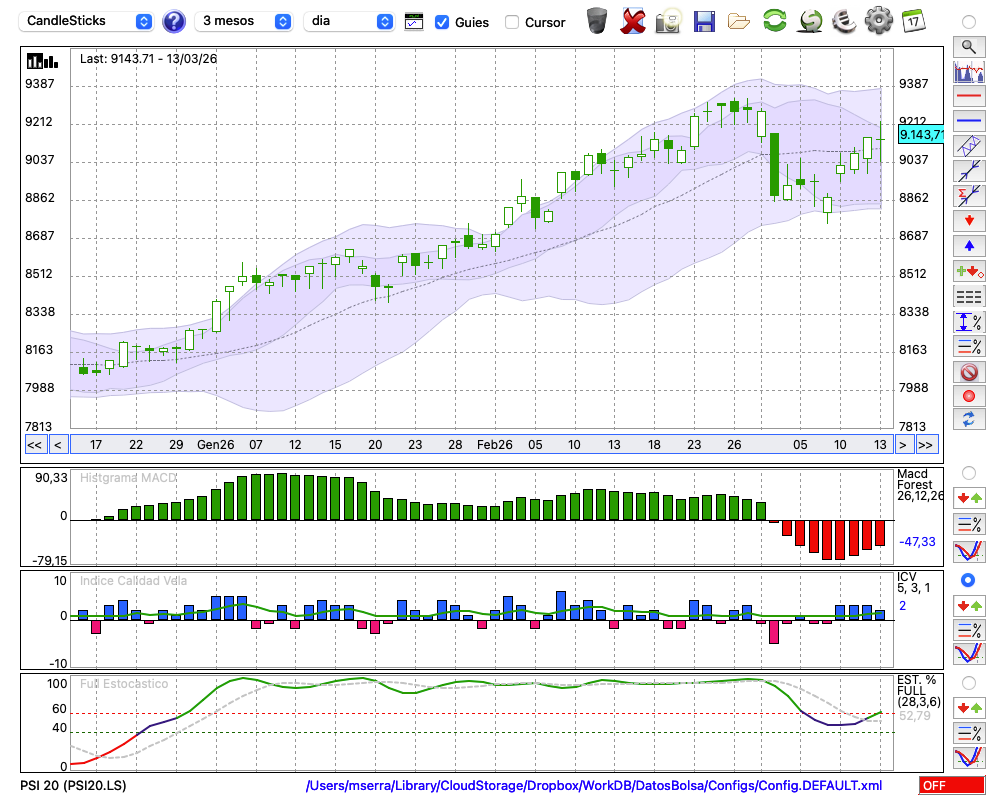Click the Config.DEFAULT.xml file path link

594,786
